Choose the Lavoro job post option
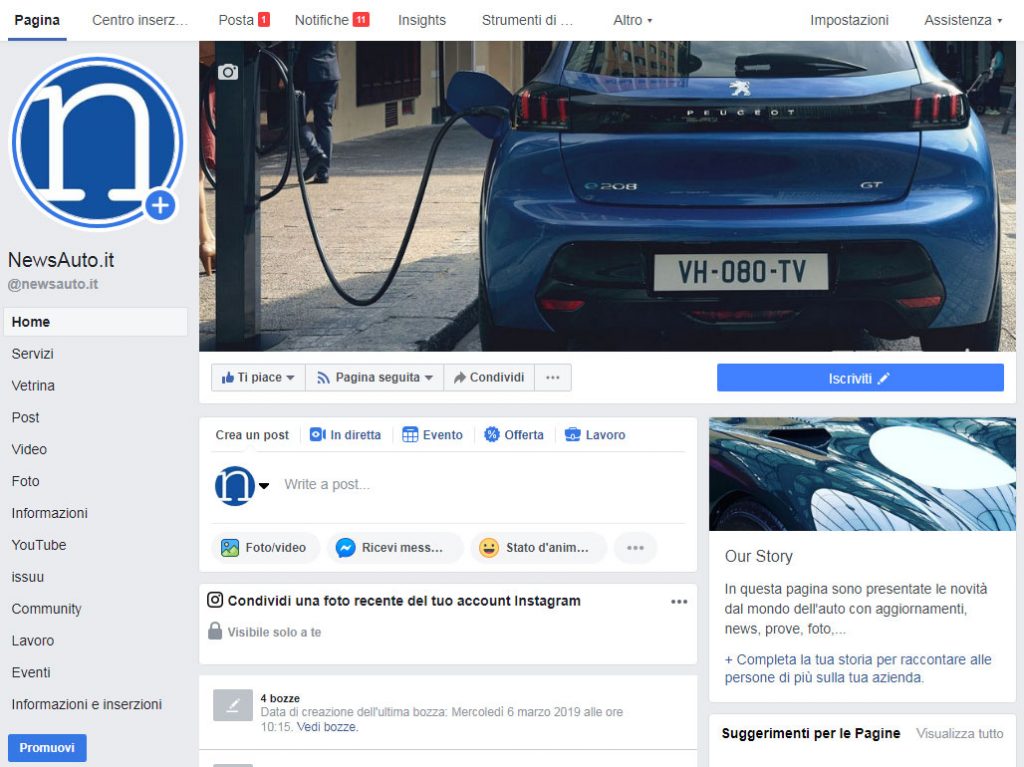 595,435
